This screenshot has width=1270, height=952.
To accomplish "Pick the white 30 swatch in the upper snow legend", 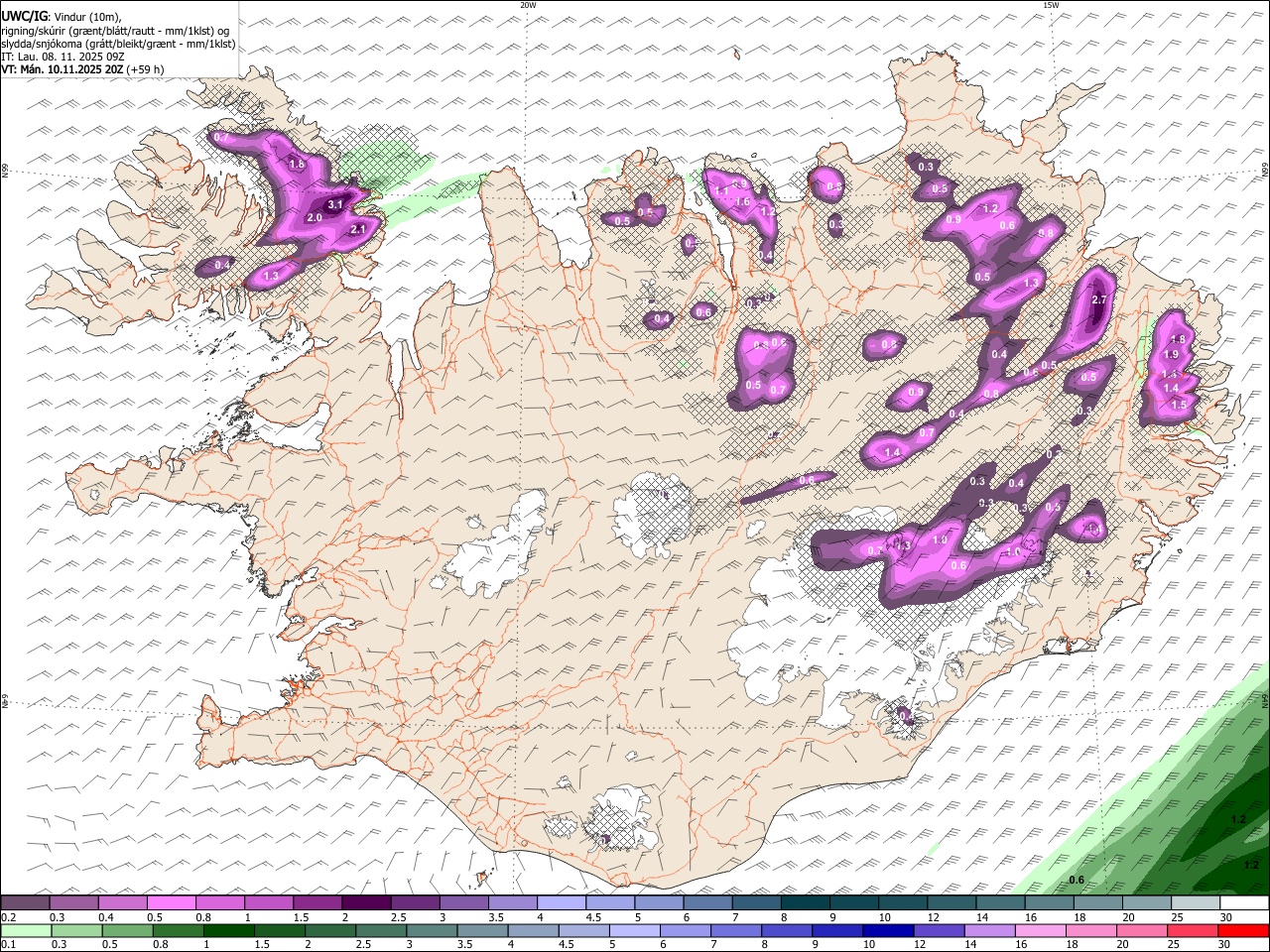I will coord(1243,902).
